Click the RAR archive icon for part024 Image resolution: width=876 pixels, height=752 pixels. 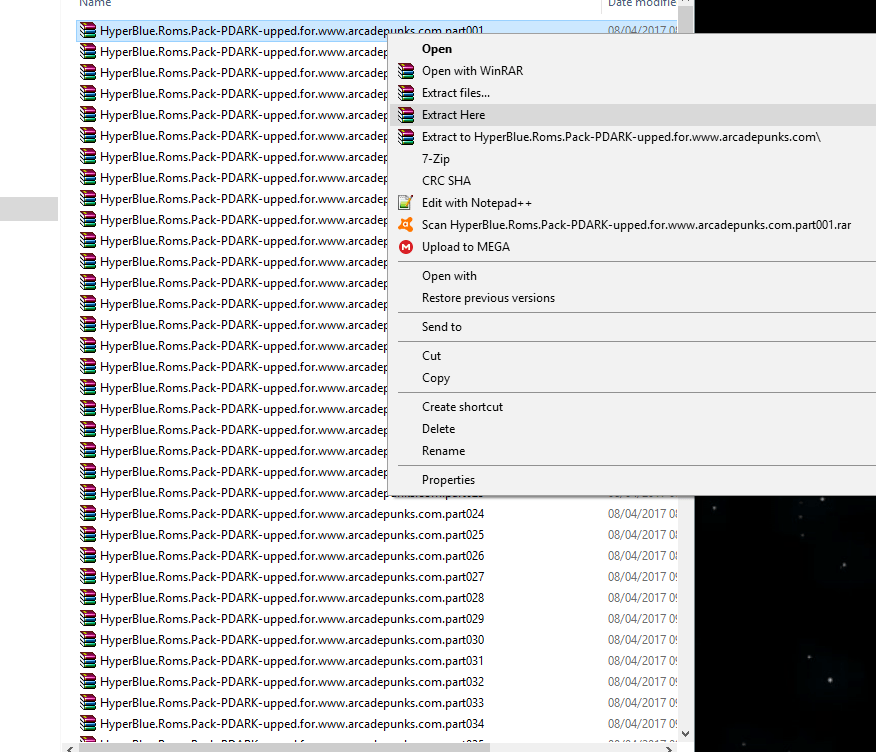tap(88, 513)
